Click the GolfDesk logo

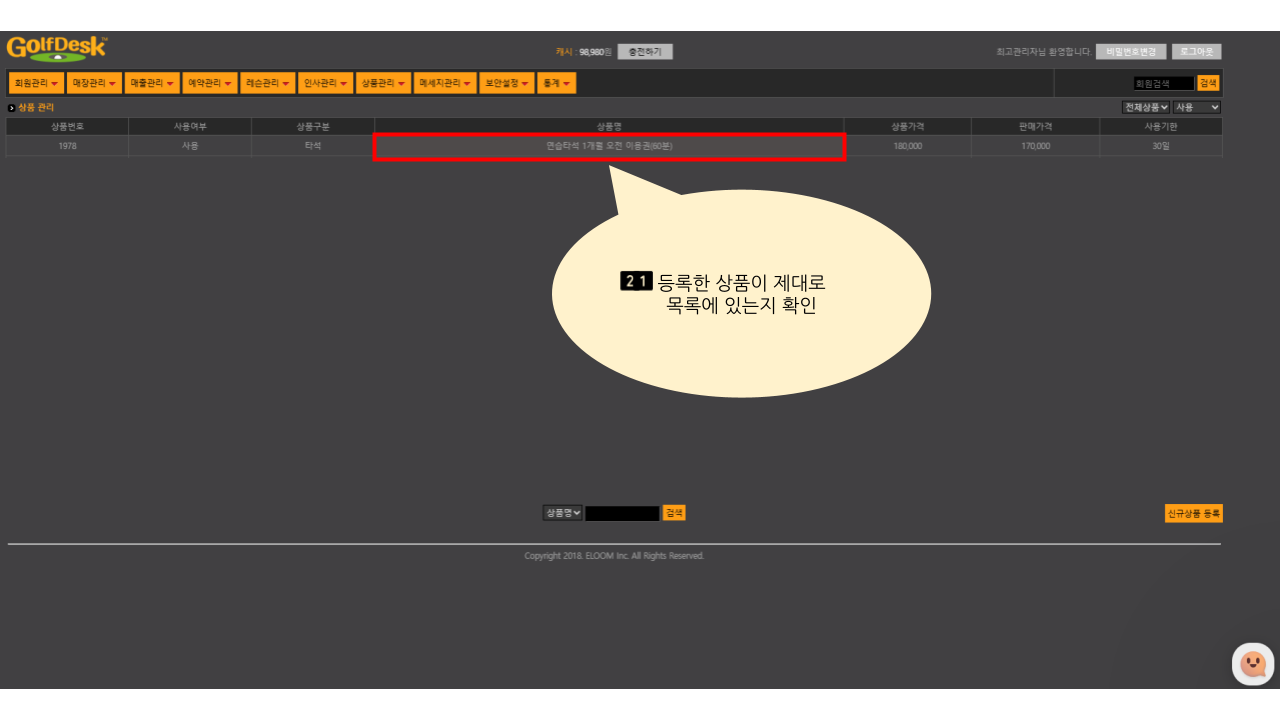56,48
